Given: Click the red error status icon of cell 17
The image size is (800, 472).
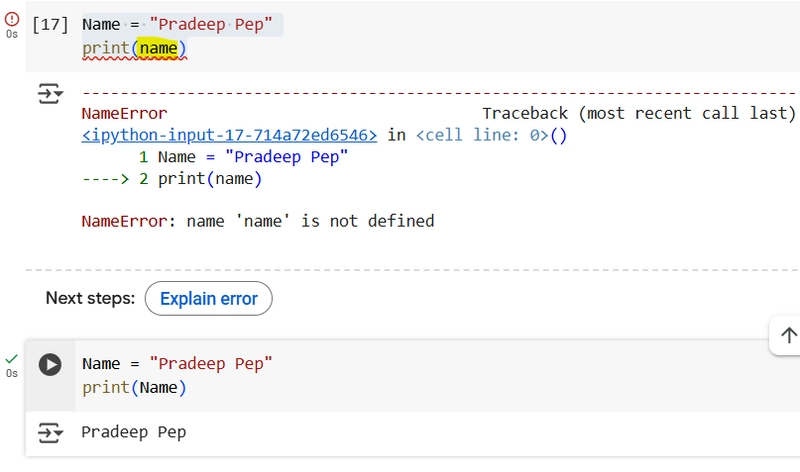Looking at the screenshot, I should [x=12, y=19].
